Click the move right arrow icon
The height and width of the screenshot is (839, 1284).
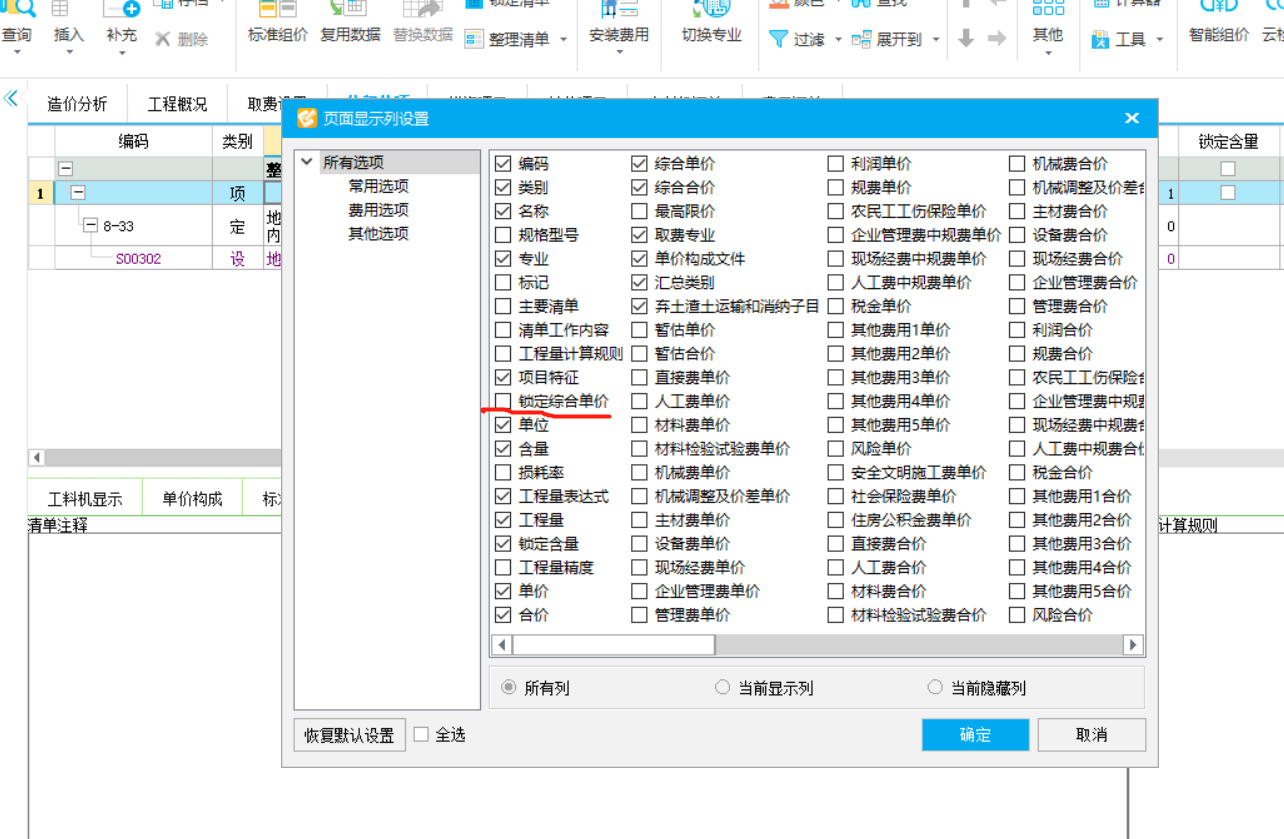pyautogui.click(x=997, y=39)
